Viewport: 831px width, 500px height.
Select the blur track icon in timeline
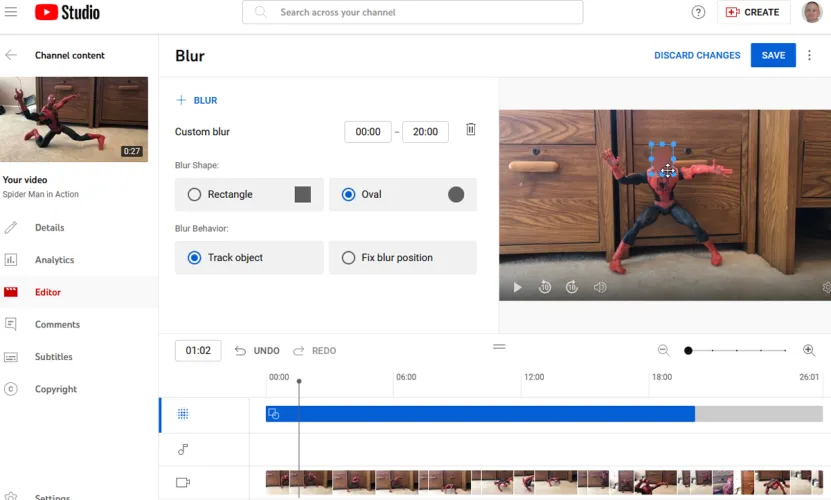coord(183,414)
